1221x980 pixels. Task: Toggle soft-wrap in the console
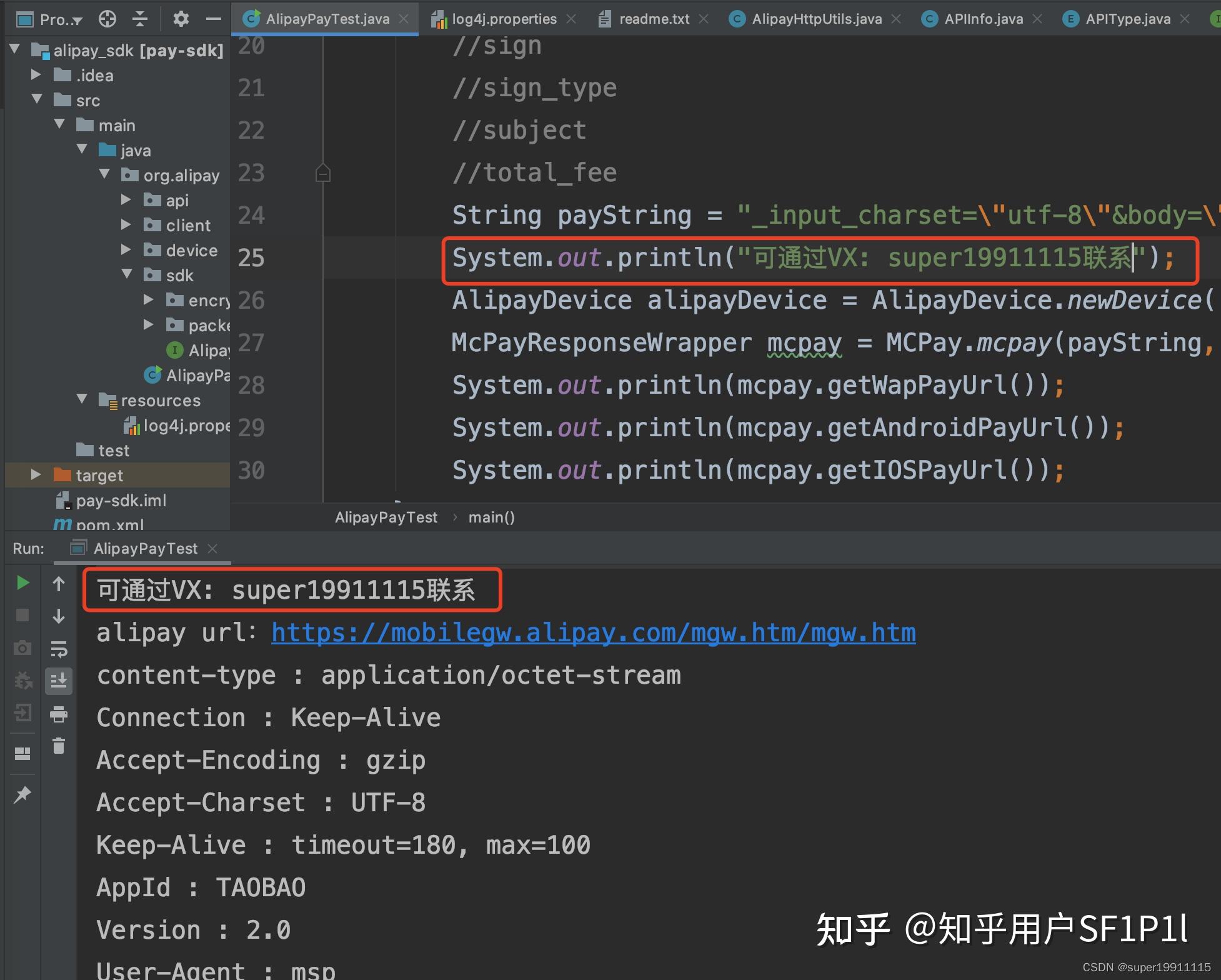click(x=59, y=648)
